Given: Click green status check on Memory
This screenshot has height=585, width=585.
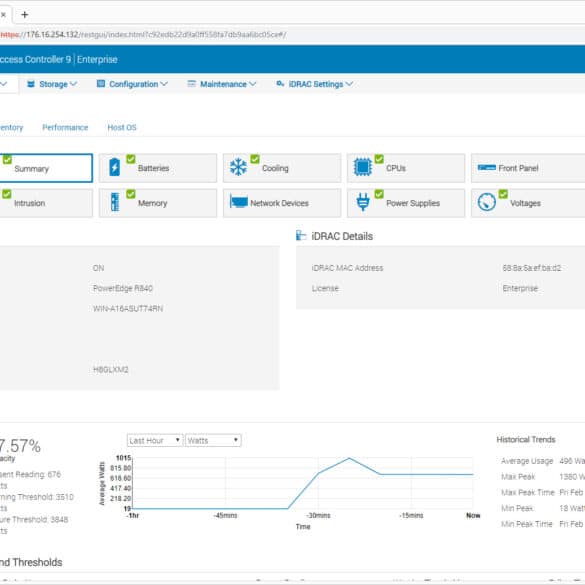Looking at the screenshot, I should [x=131, y=194].
